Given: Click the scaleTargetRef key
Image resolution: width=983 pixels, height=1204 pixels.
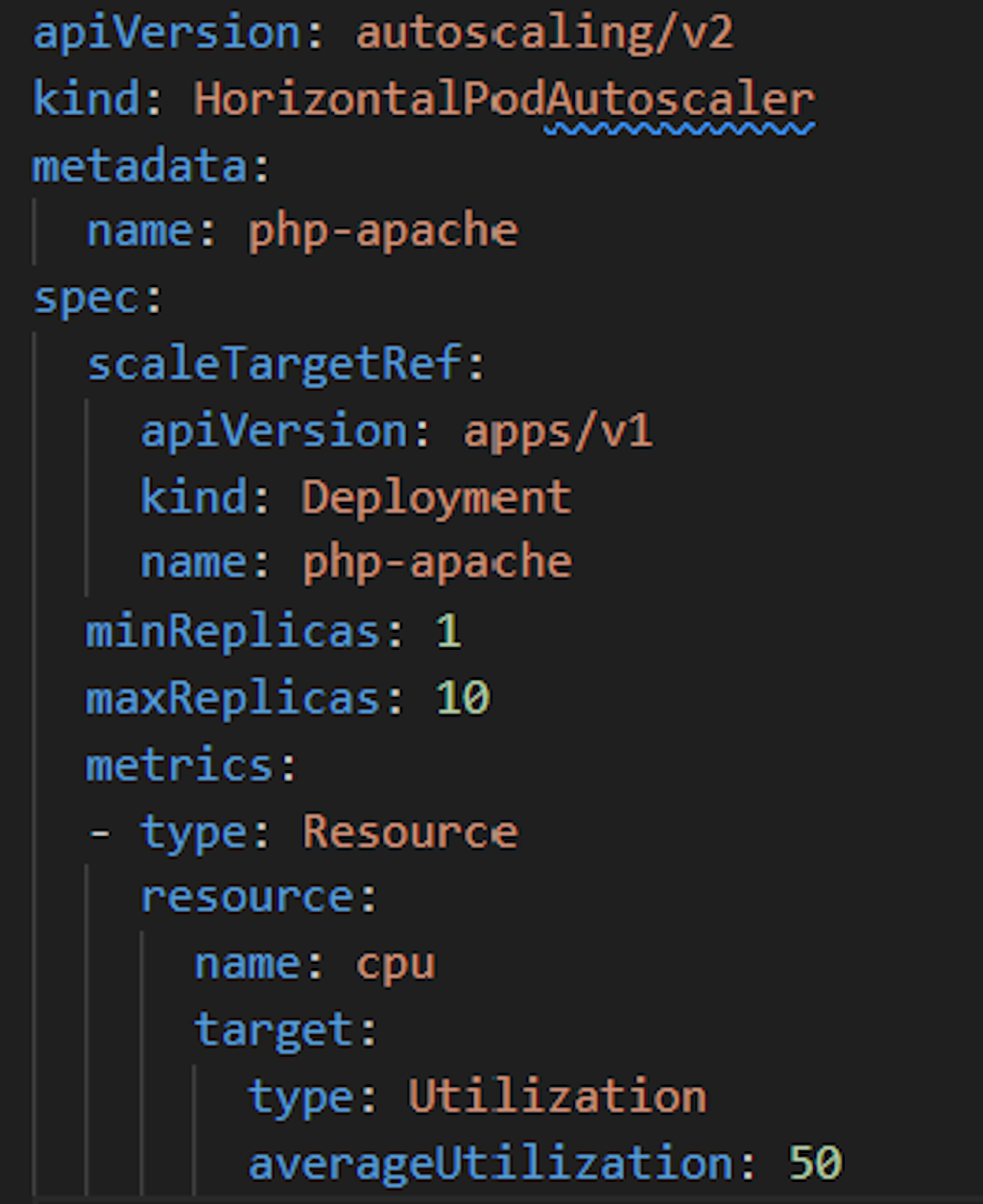Looking at the screenshot, I should tap(276, 364).
